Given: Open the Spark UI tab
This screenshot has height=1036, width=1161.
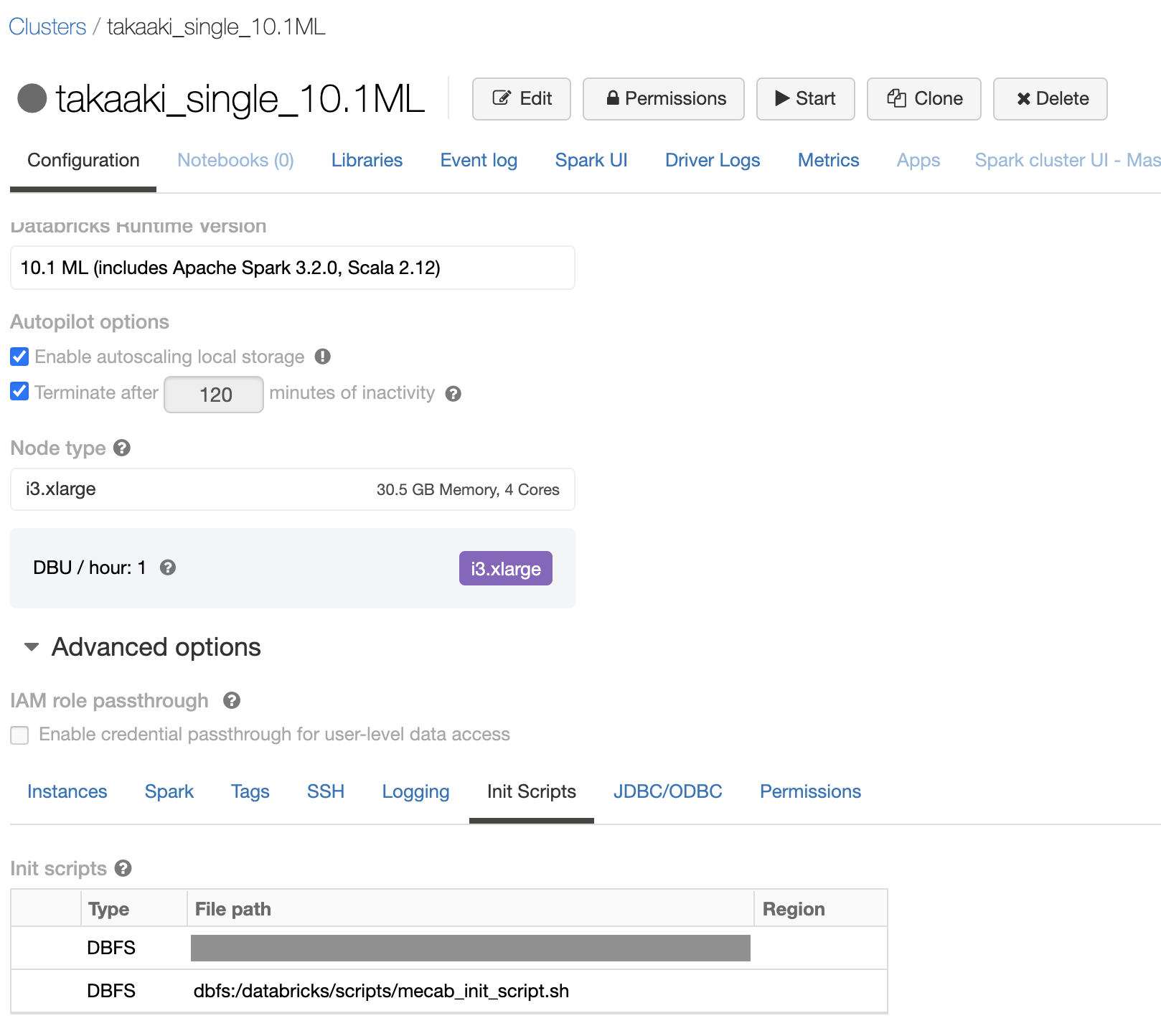Looking at the screenshot, I should coord(591,160).
